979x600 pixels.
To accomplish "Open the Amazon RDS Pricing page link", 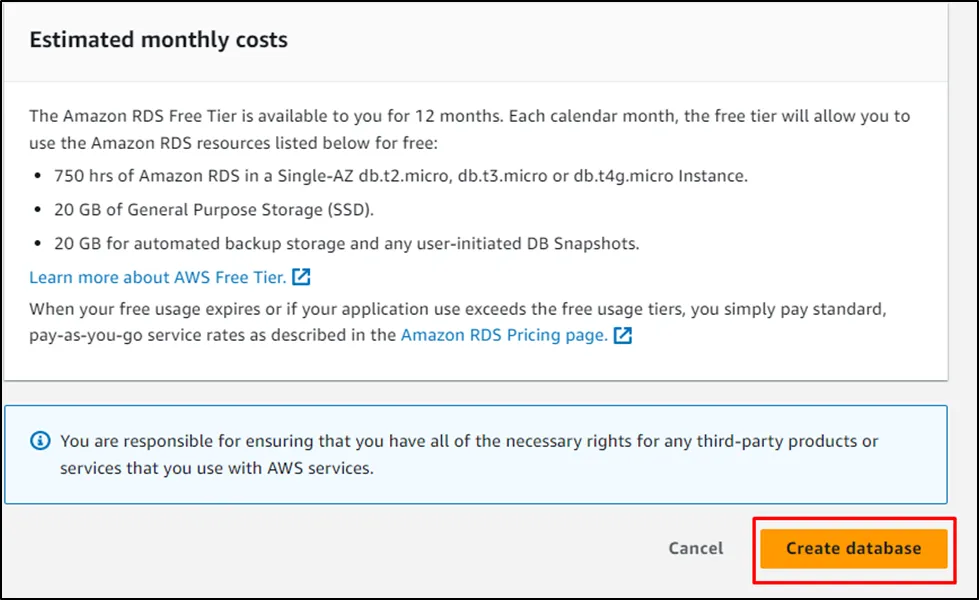I will (503, 335).
